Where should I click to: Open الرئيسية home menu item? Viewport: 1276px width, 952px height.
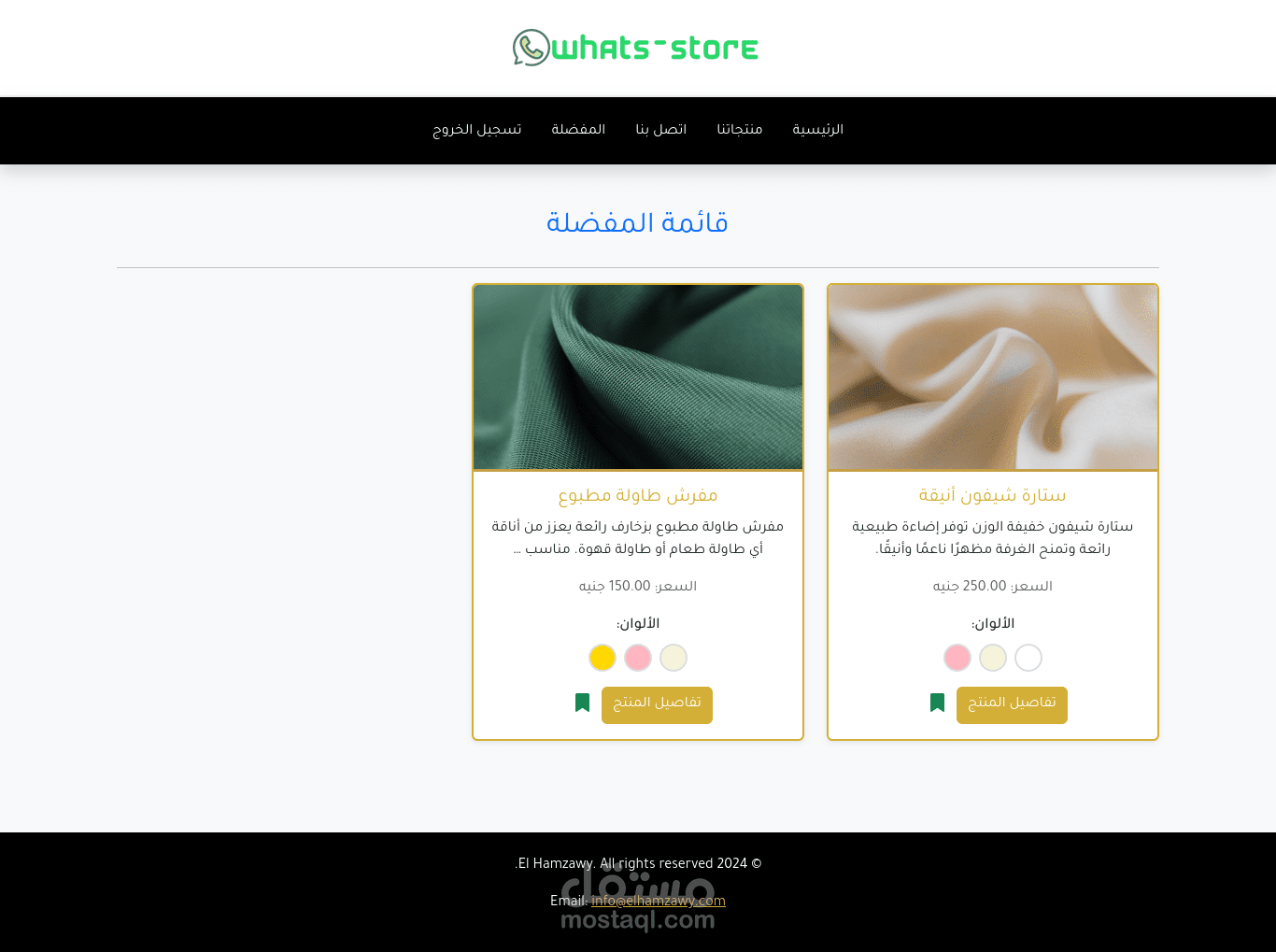[818, 130]
